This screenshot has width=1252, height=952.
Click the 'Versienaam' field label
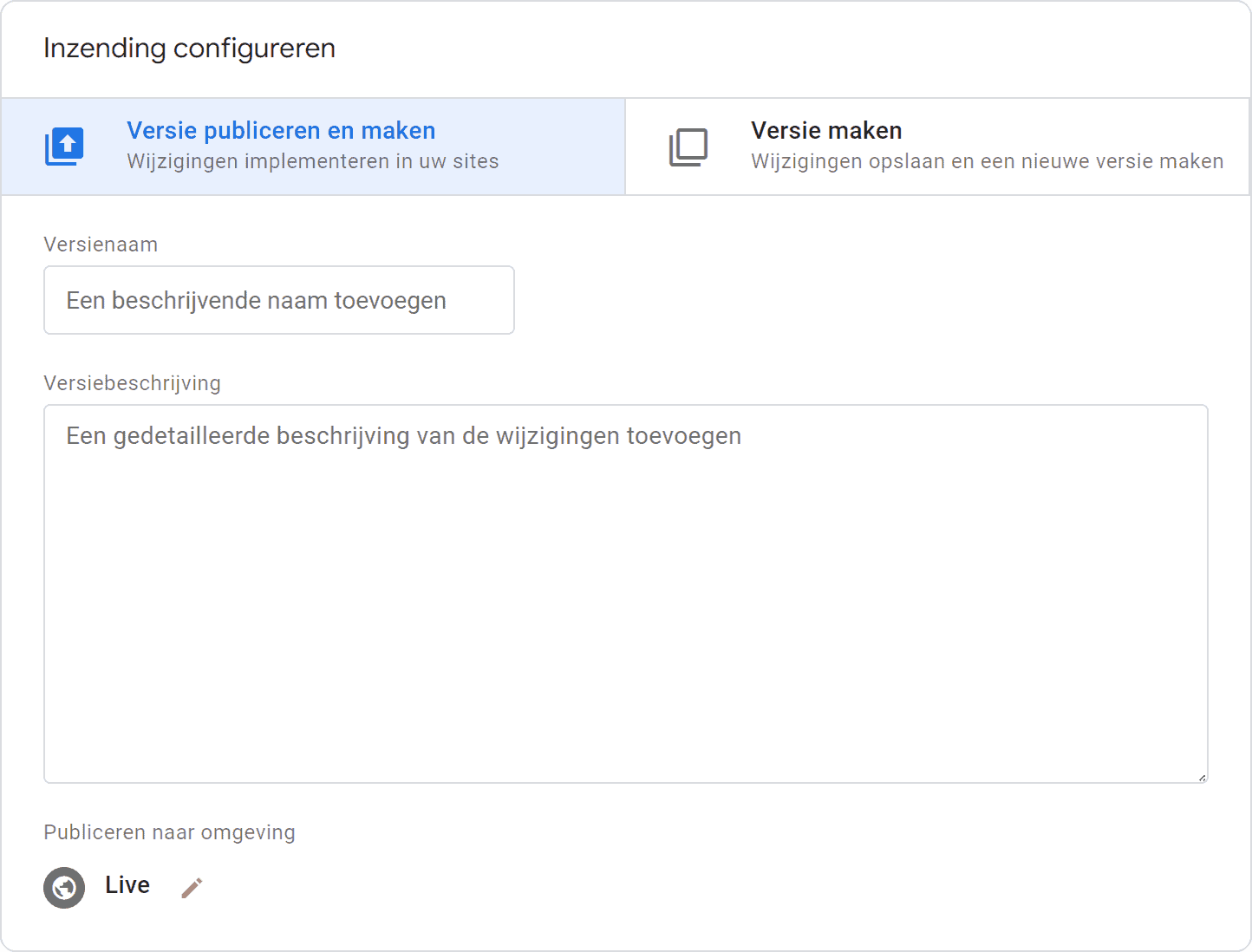coord(101,245)
